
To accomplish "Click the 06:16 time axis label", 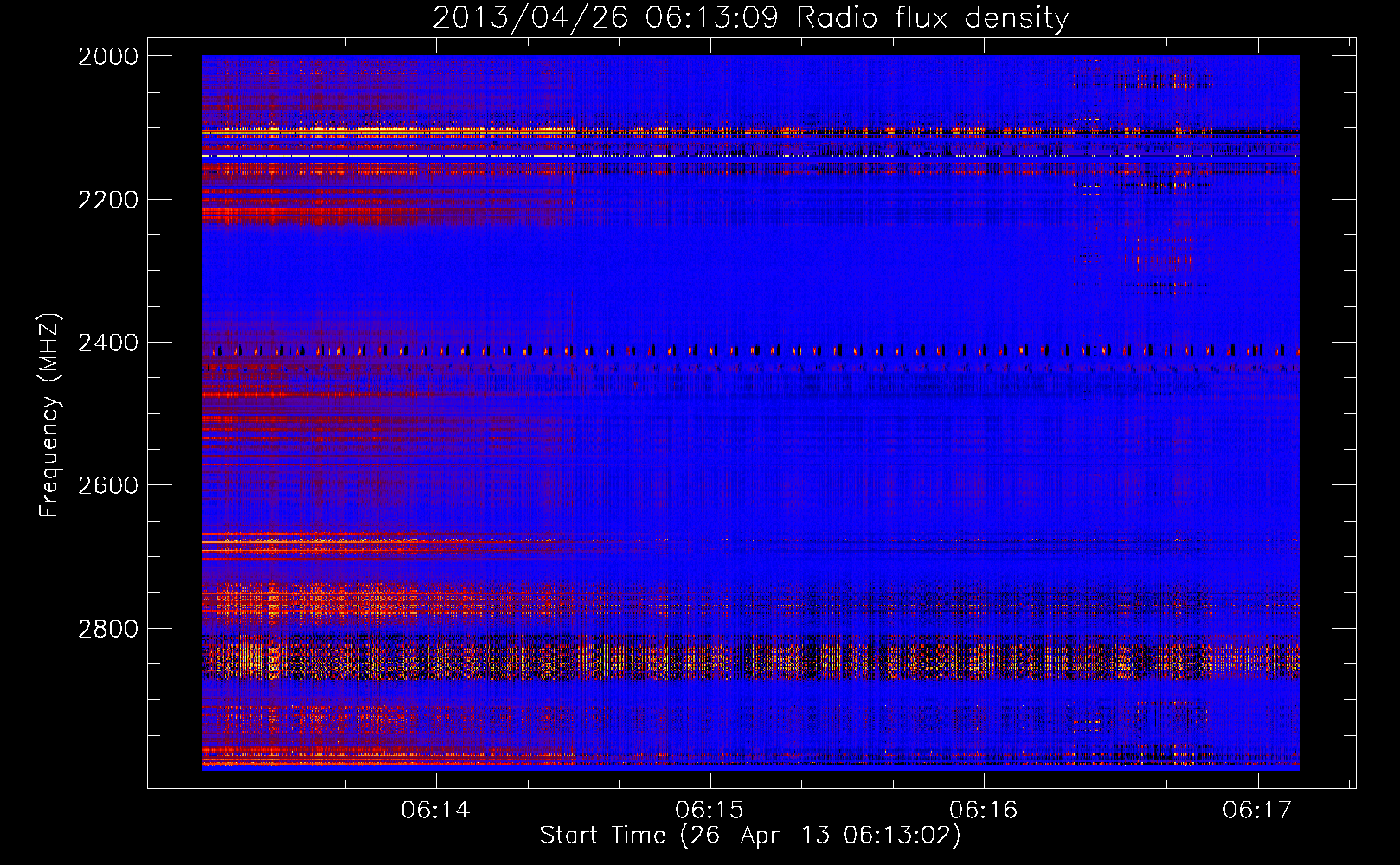I will click(x=983, y=811).
